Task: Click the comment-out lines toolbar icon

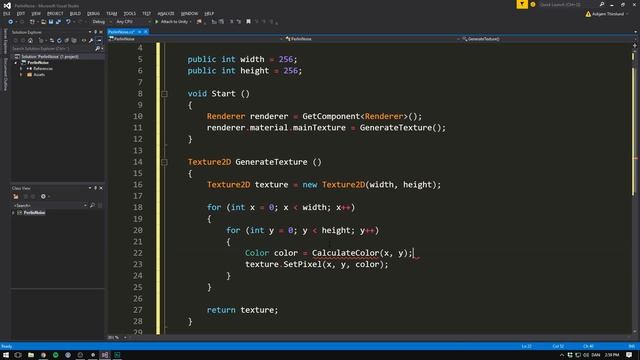Action: point(231,22)
